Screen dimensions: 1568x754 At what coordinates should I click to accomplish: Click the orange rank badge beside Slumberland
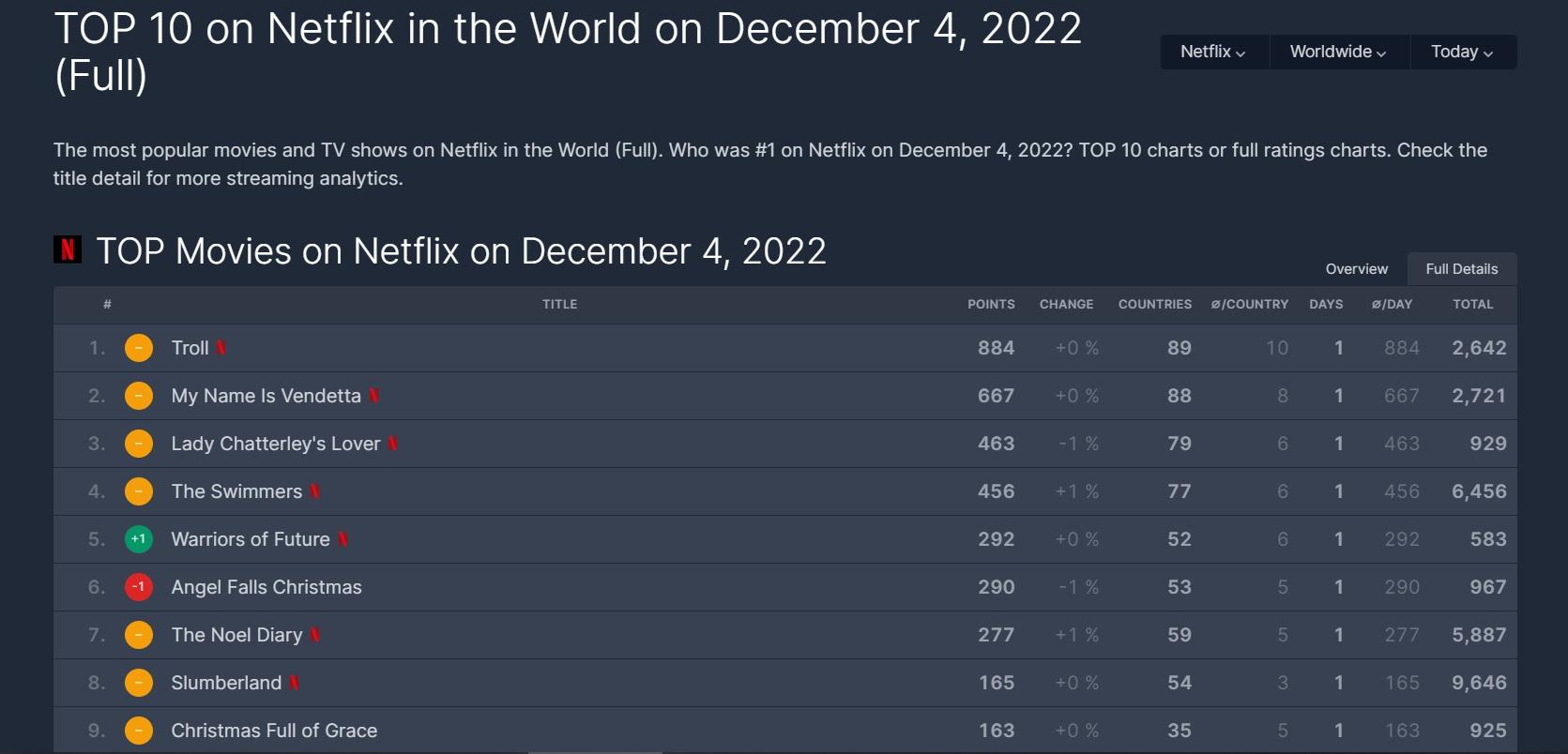tap(139, 683)
